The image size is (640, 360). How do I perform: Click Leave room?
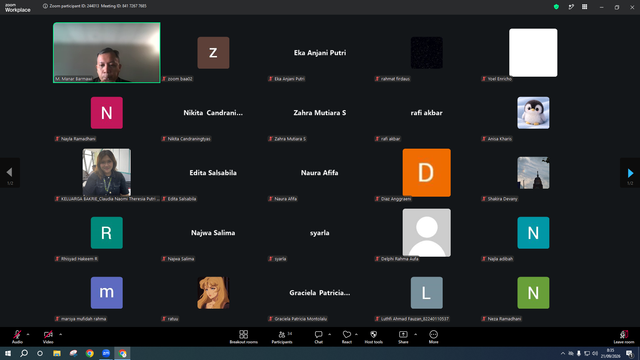(624, 337)
